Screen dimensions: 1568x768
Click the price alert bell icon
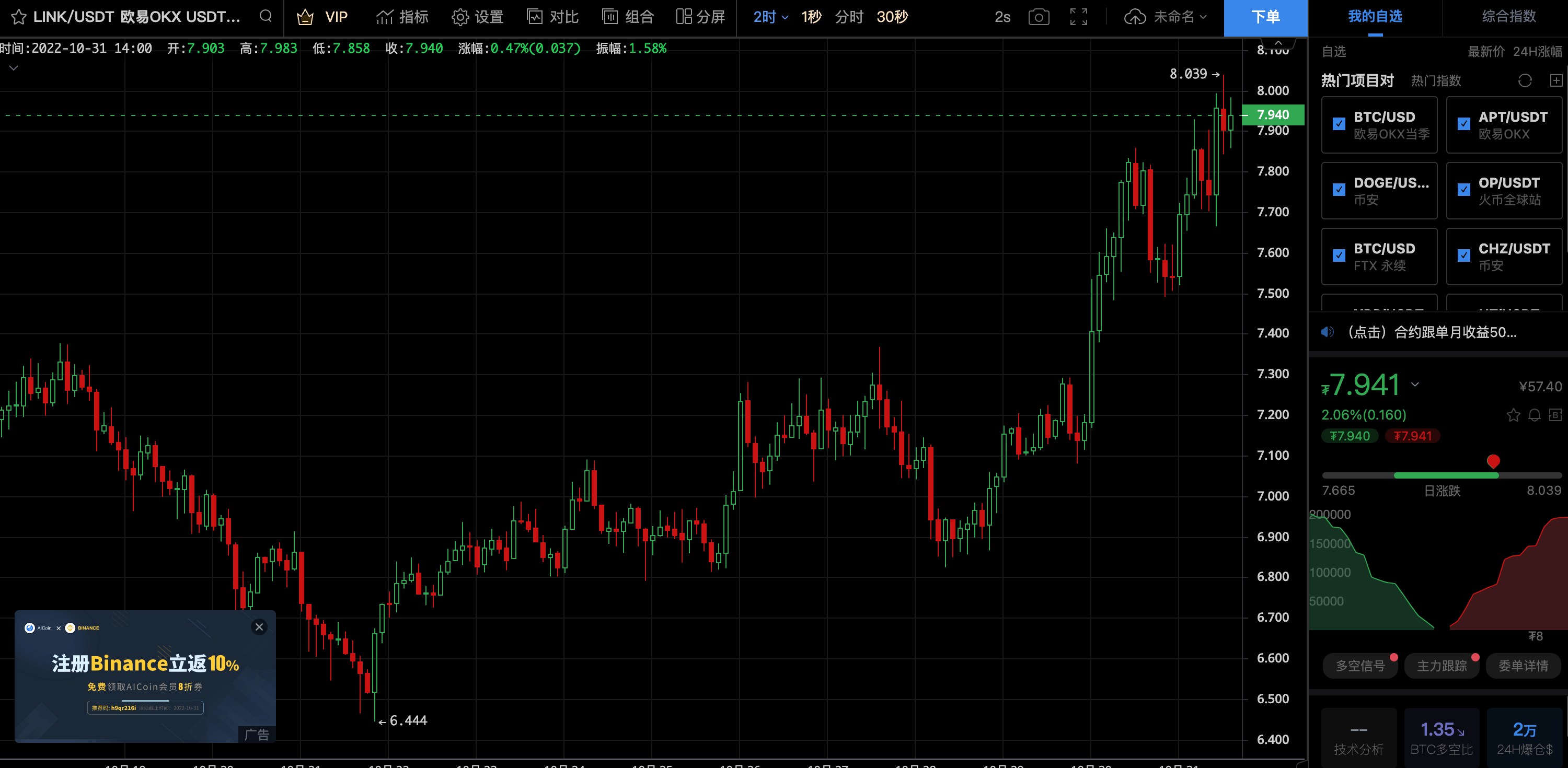[1534, 415]
